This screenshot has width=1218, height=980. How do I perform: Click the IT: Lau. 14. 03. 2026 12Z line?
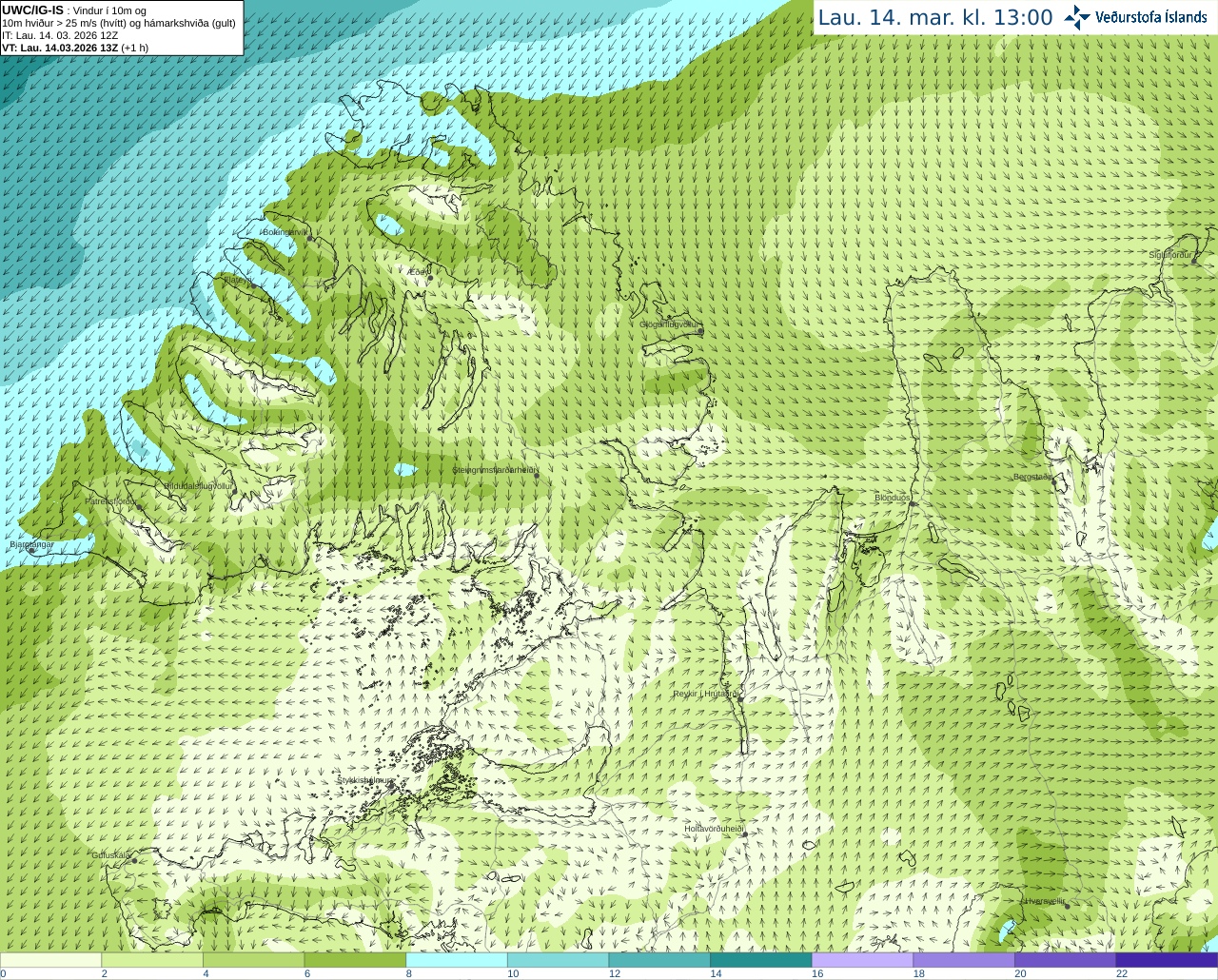60,35
